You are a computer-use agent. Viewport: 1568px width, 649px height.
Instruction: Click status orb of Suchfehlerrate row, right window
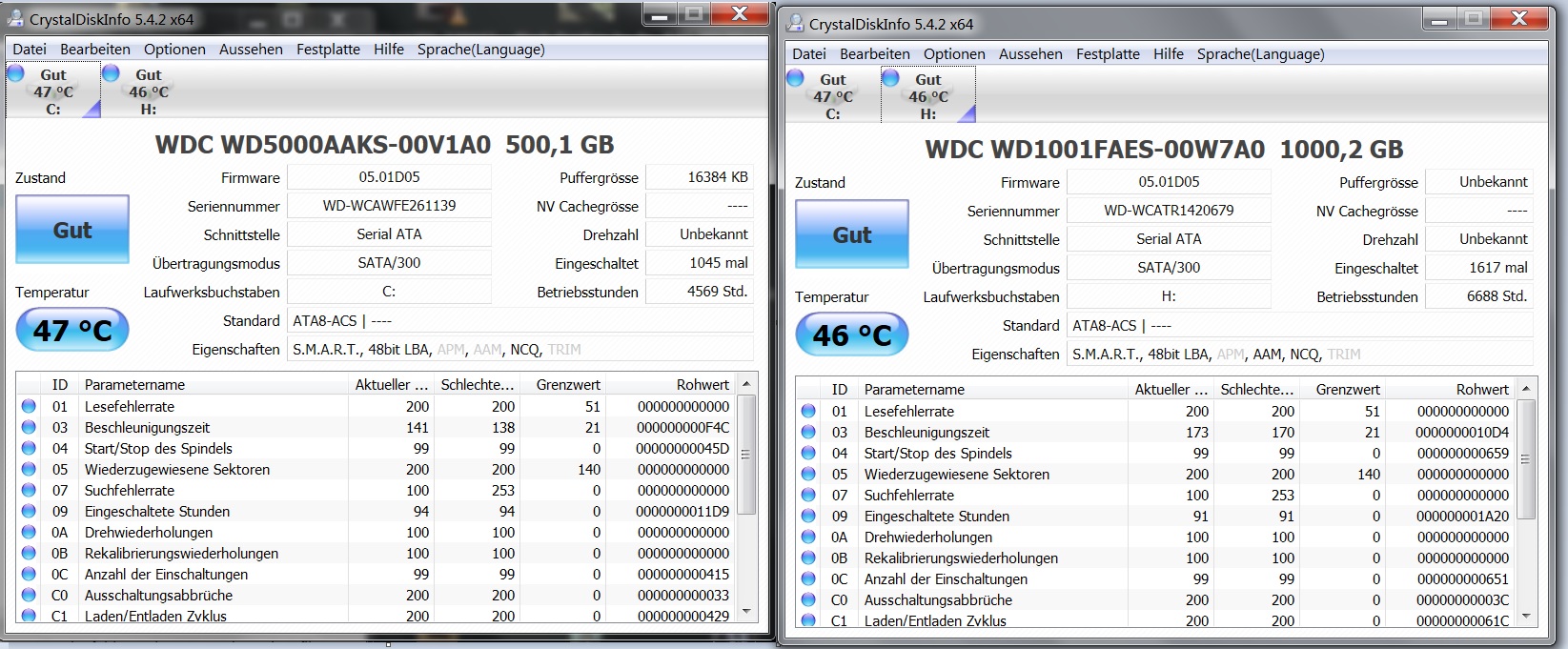808,495
